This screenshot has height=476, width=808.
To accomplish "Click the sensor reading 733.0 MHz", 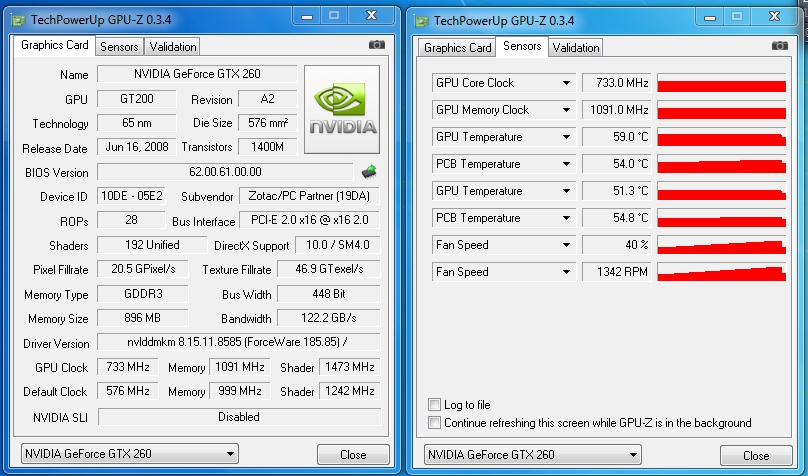I will (616, 83).
